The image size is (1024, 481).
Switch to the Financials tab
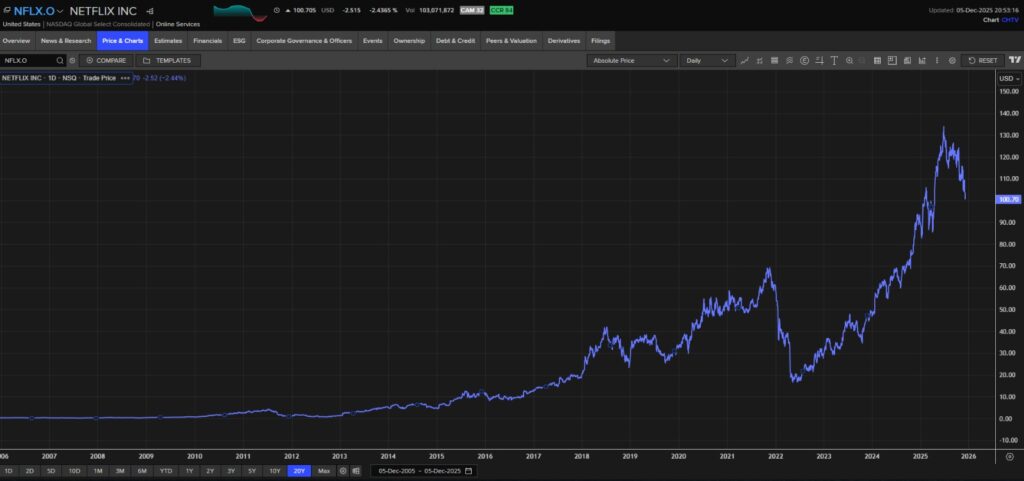[207, 41]
